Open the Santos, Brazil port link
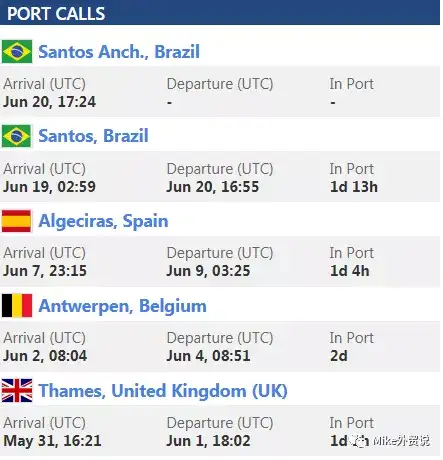 (93, 136)
